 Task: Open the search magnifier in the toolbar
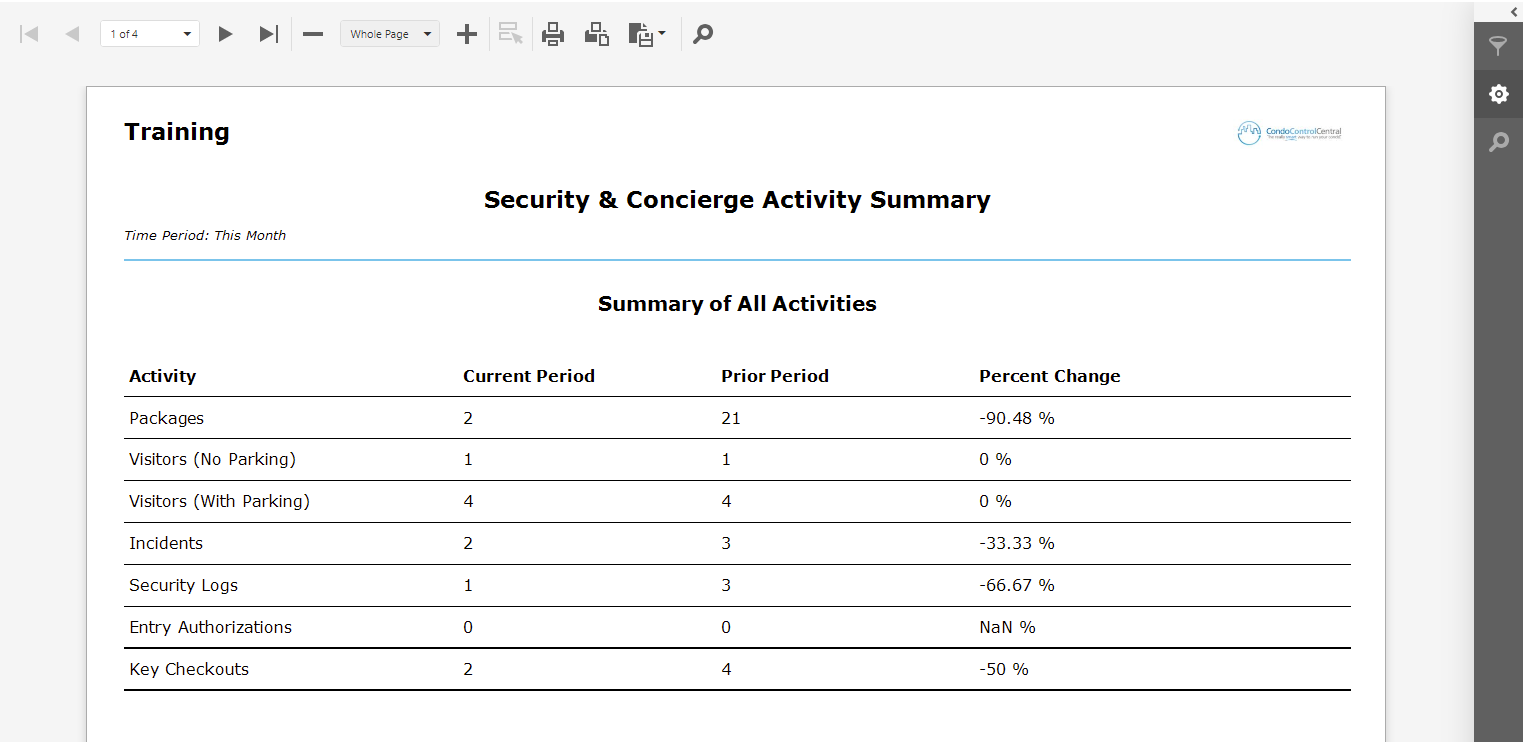point(702,33)
